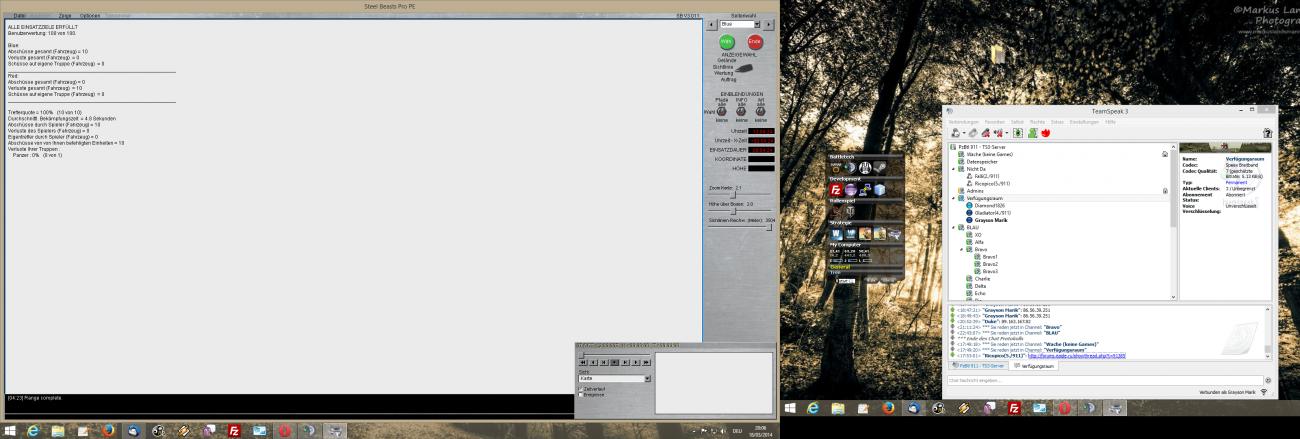1300x439 pixels.
Task: Click the TeamSpeak help question mark icon
Action: [x=1268, y=131]
